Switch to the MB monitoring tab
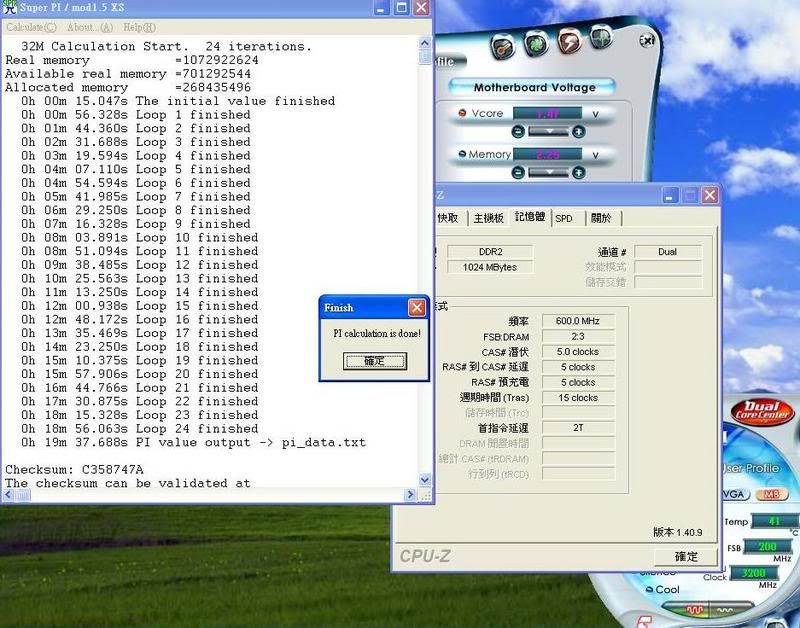 click(x=771, y=494)
